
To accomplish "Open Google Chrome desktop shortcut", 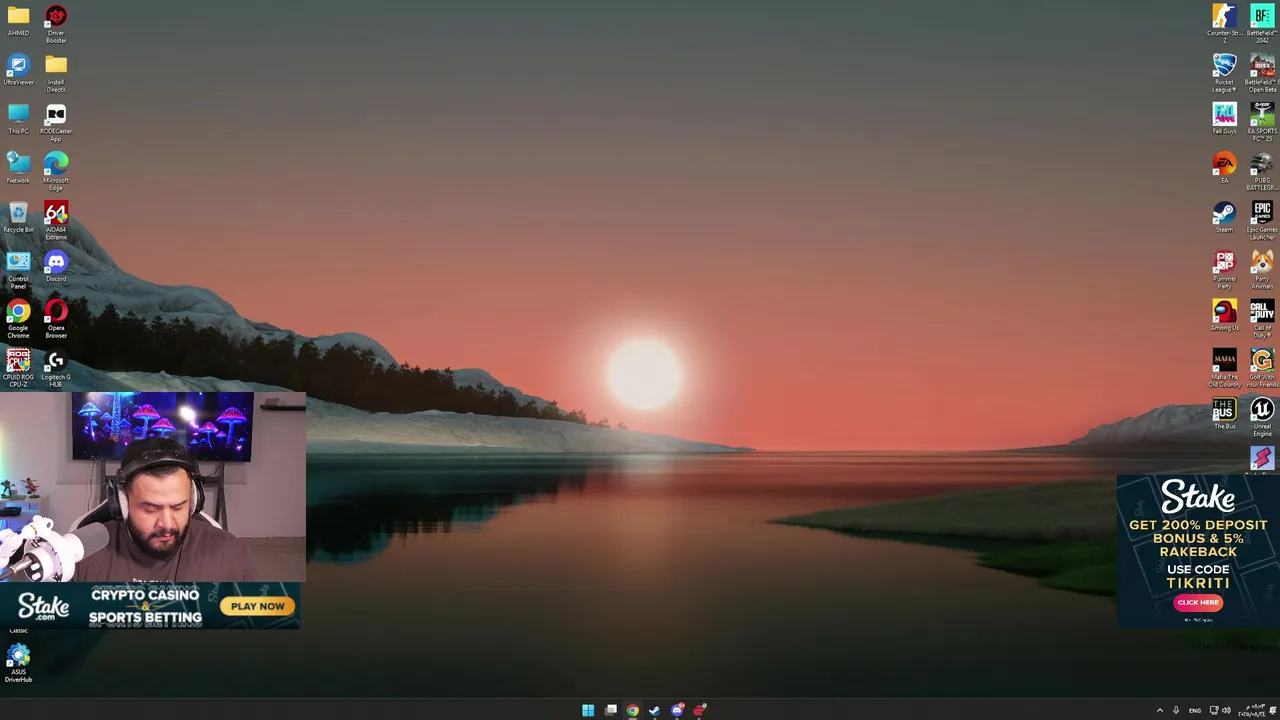I will tap(18, 318).
